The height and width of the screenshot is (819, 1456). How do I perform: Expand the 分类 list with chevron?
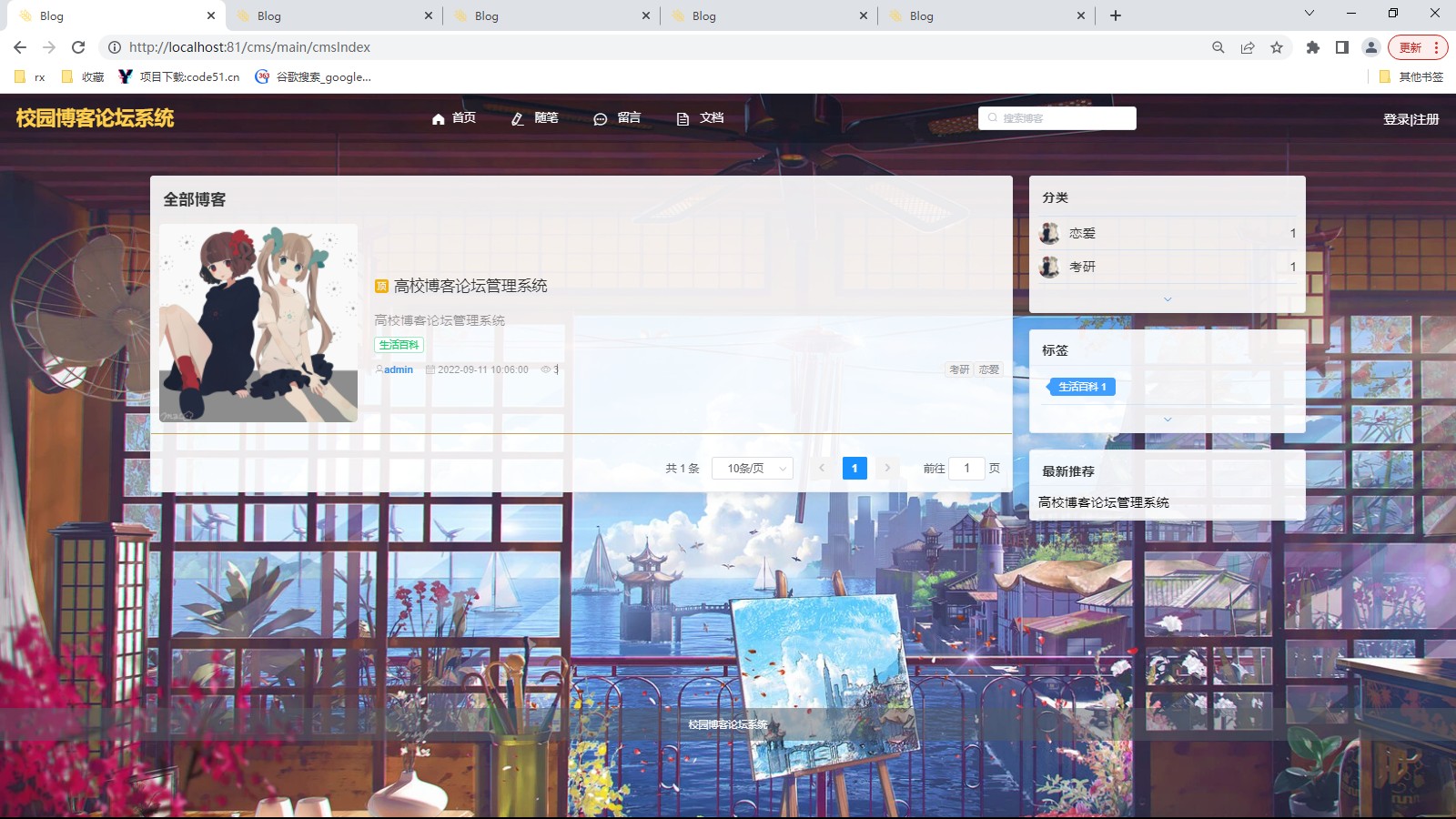(x=1168, y=298)
